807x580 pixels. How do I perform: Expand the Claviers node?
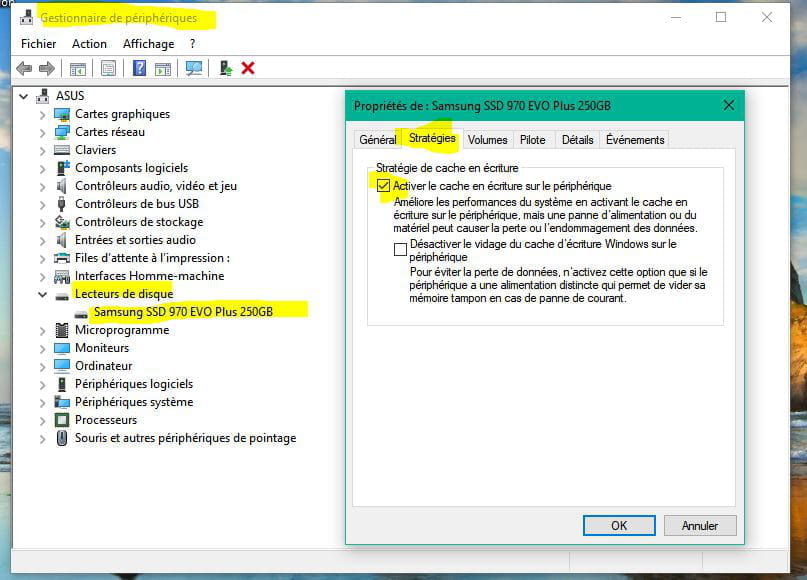[x=42, y=151]
